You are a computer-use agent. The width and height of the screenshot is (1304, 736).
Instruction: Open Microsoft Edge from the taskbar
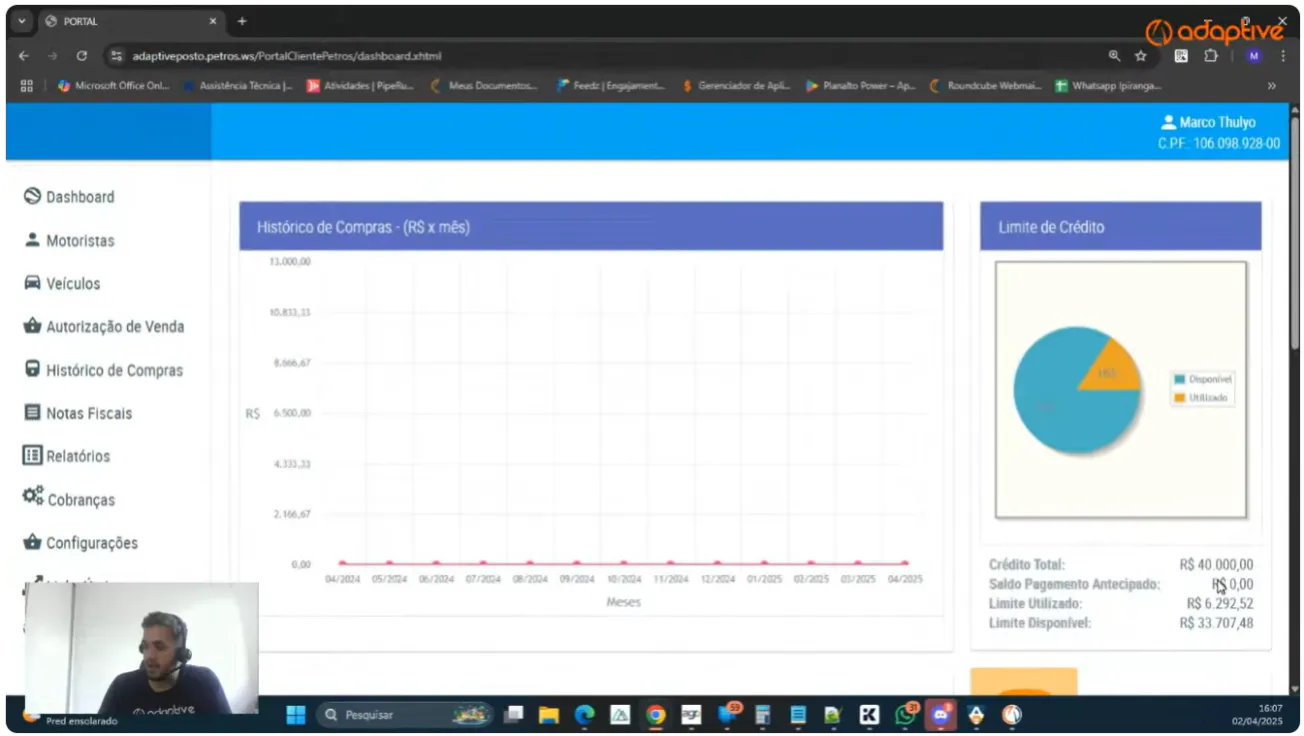click(x=584, y=715)
